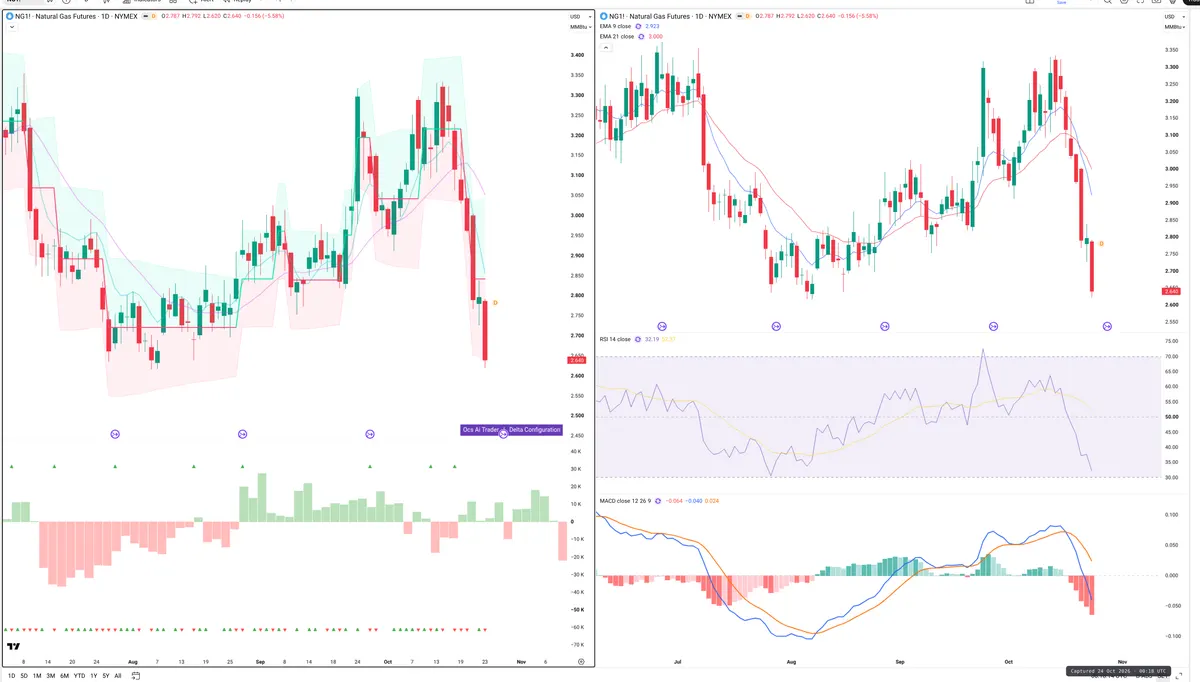Open time axis settings gear on left chart
This screenshot has width=1200, height=682.
click(581, 662)
